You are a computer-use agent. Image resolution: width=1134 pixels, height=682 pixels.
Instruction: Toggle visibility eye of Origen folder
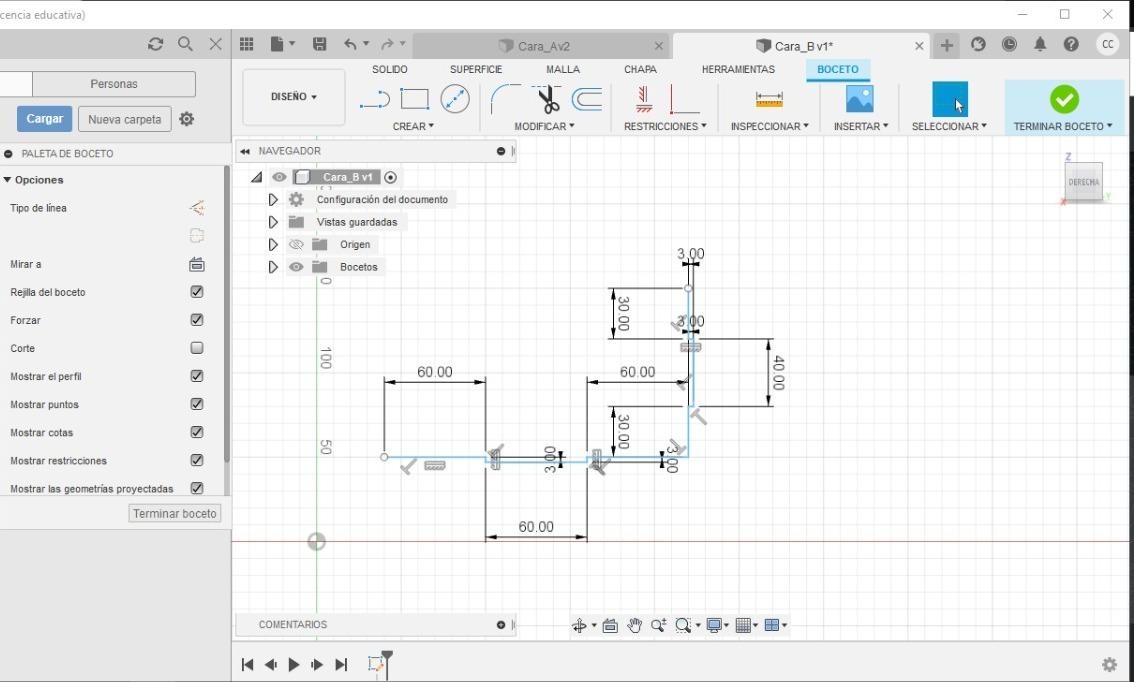[296, 244]
